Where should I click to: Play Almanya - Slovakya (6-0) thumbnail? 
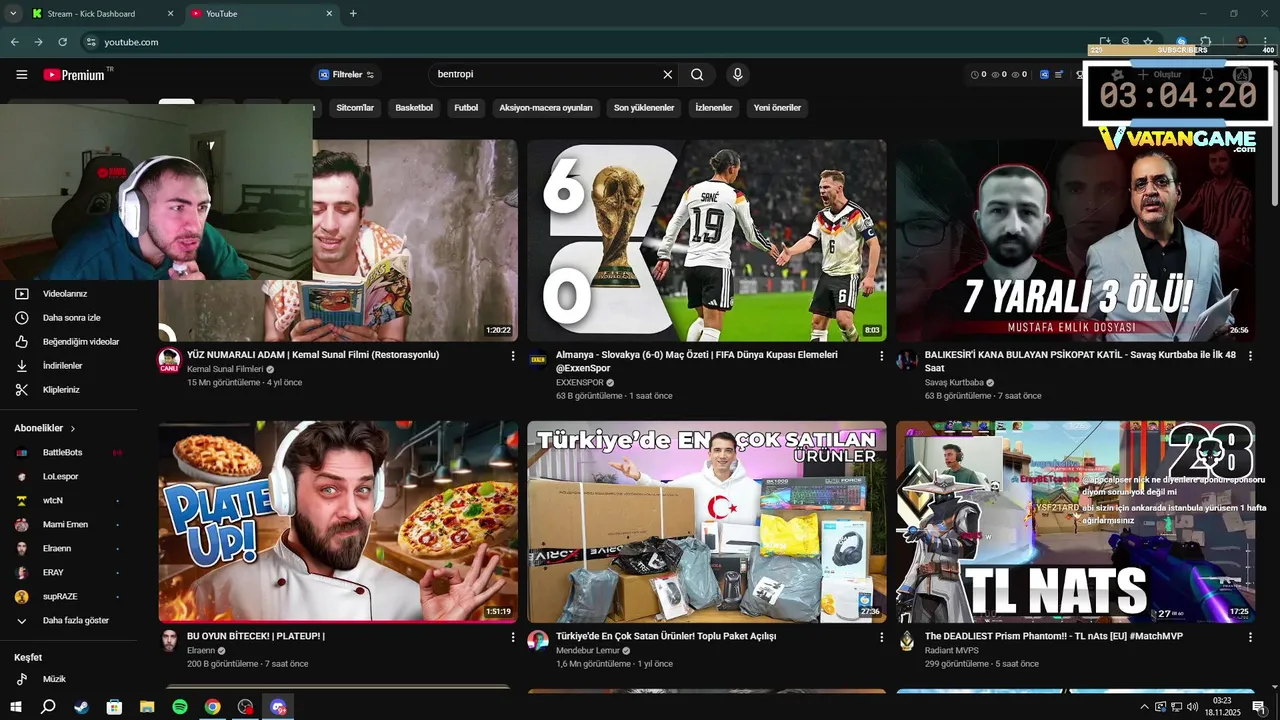707,240
